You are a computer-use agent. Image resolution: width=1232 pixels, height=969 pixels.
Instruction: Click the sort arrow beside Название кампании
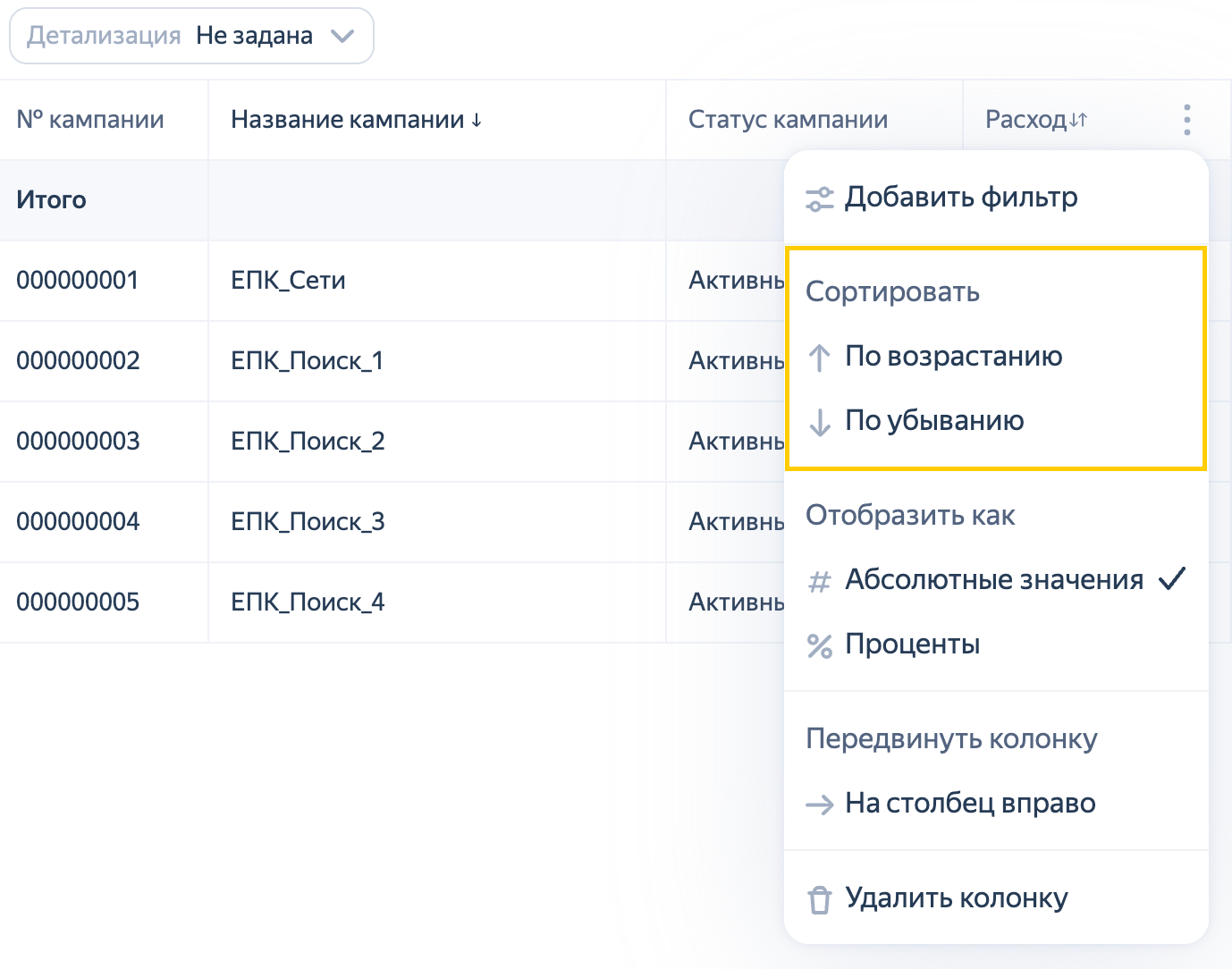477,120
